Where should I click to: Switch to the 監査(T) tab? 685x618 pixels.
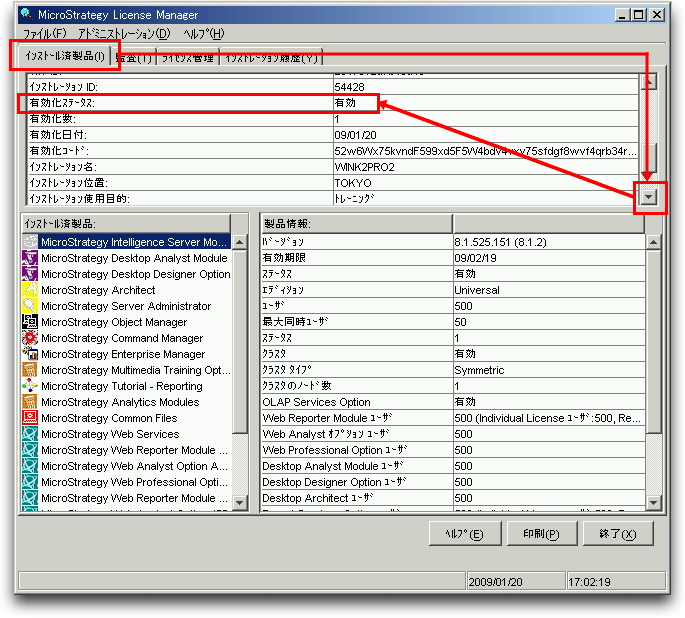coord(134,58)
